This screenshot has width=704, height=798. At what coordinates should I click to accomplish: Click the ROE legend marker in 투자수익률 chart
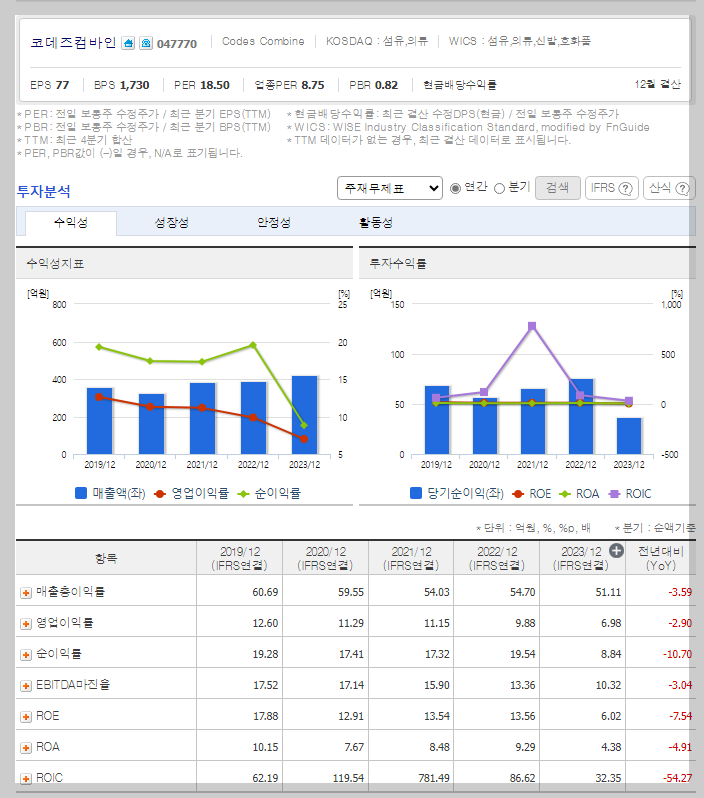click(x=518, y=494)
